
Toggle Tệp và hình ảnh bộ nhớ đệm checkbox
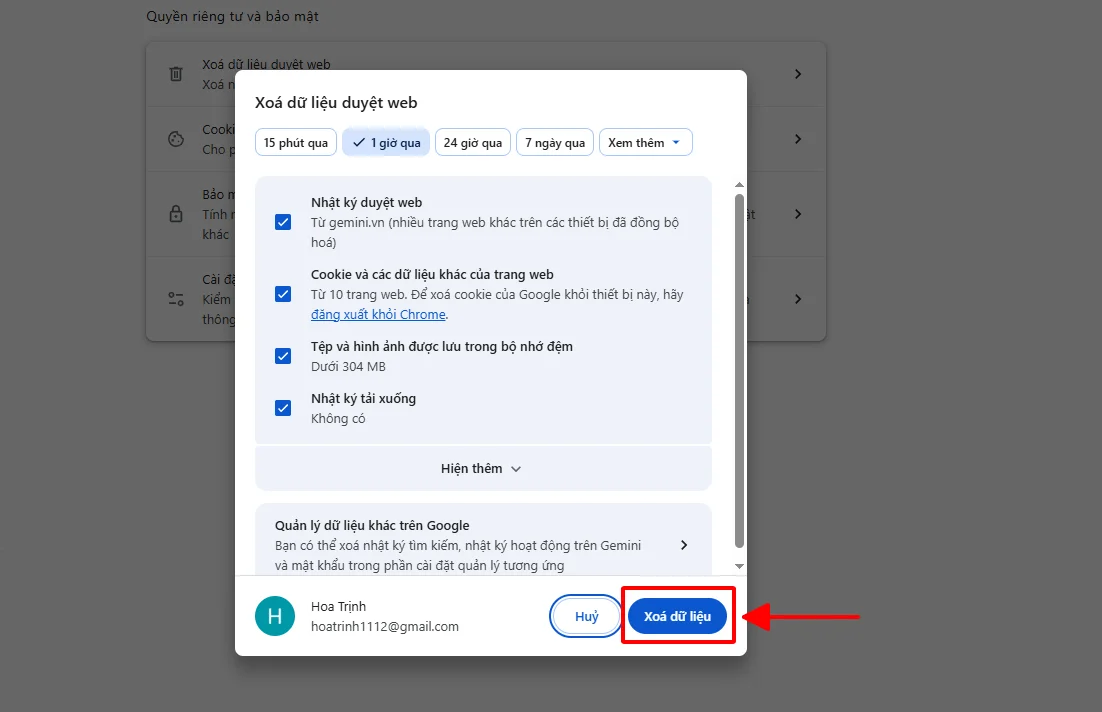point(283,356)
